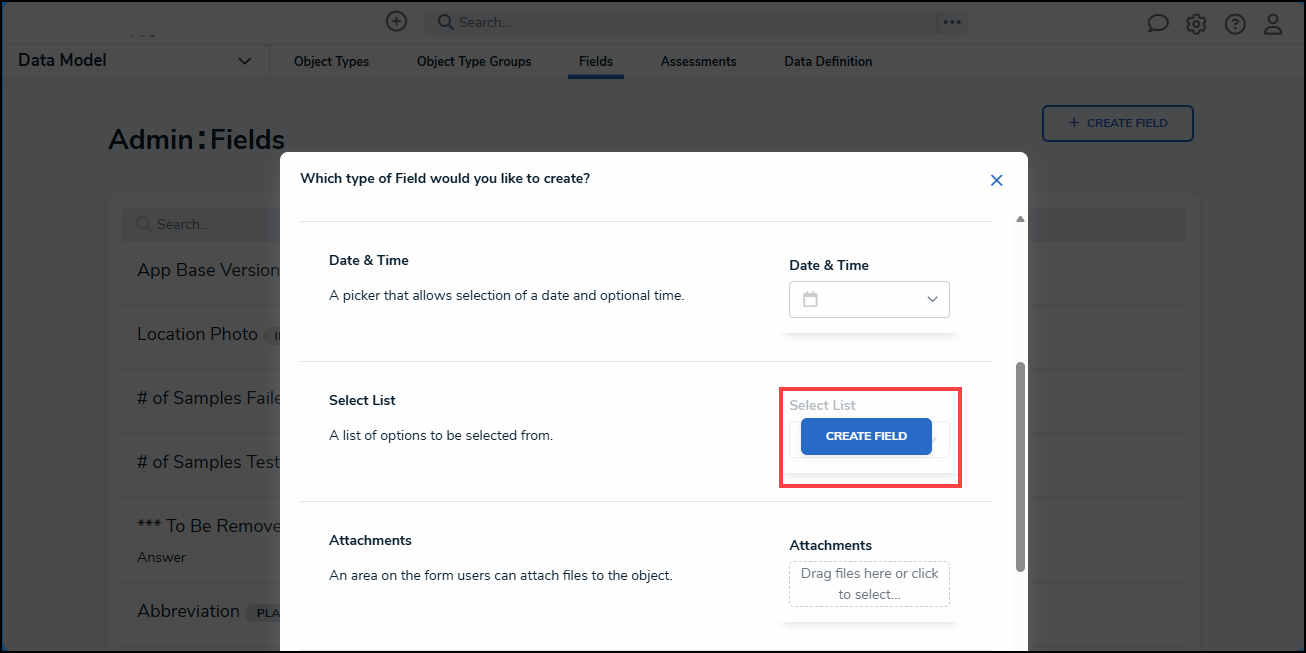Switch to the Data Definition tab
Screen dimensions: 1306x653
click(828, 61)
